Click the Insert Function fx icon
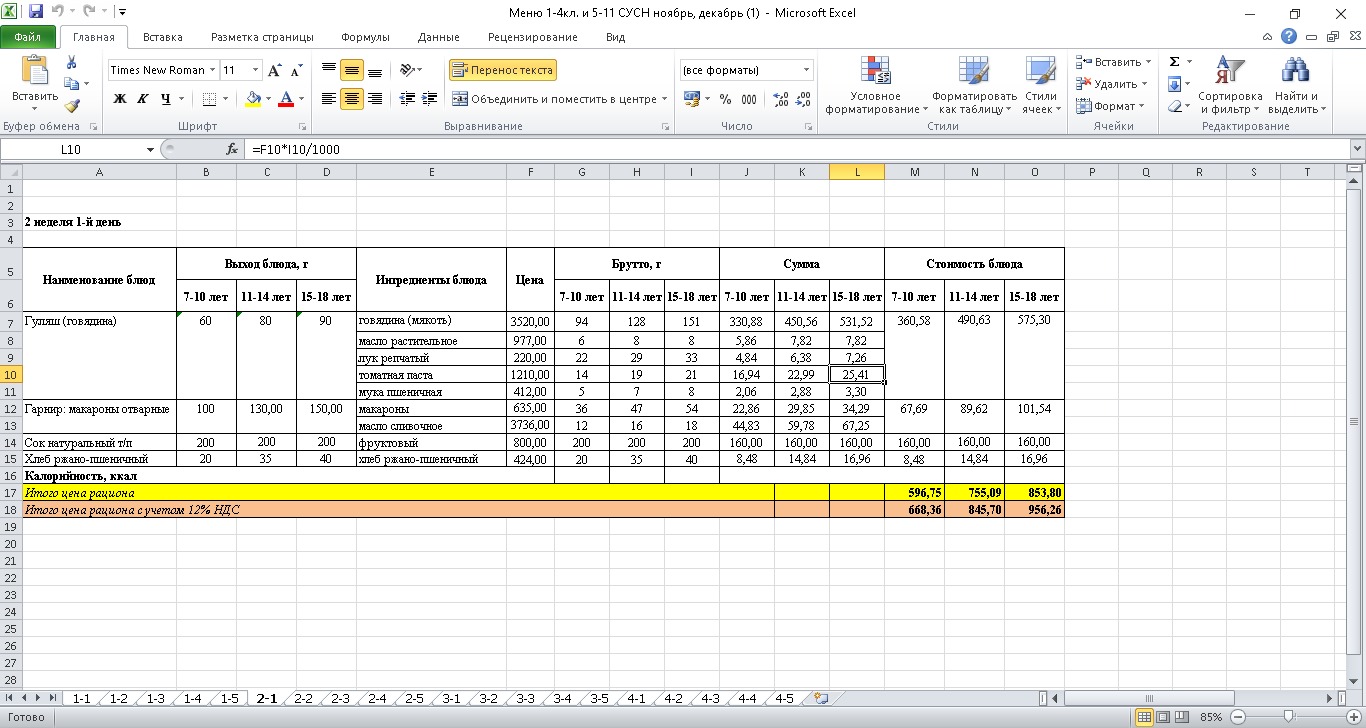Viewport: 1366px width, 728px height. click(x=232, y=149)
